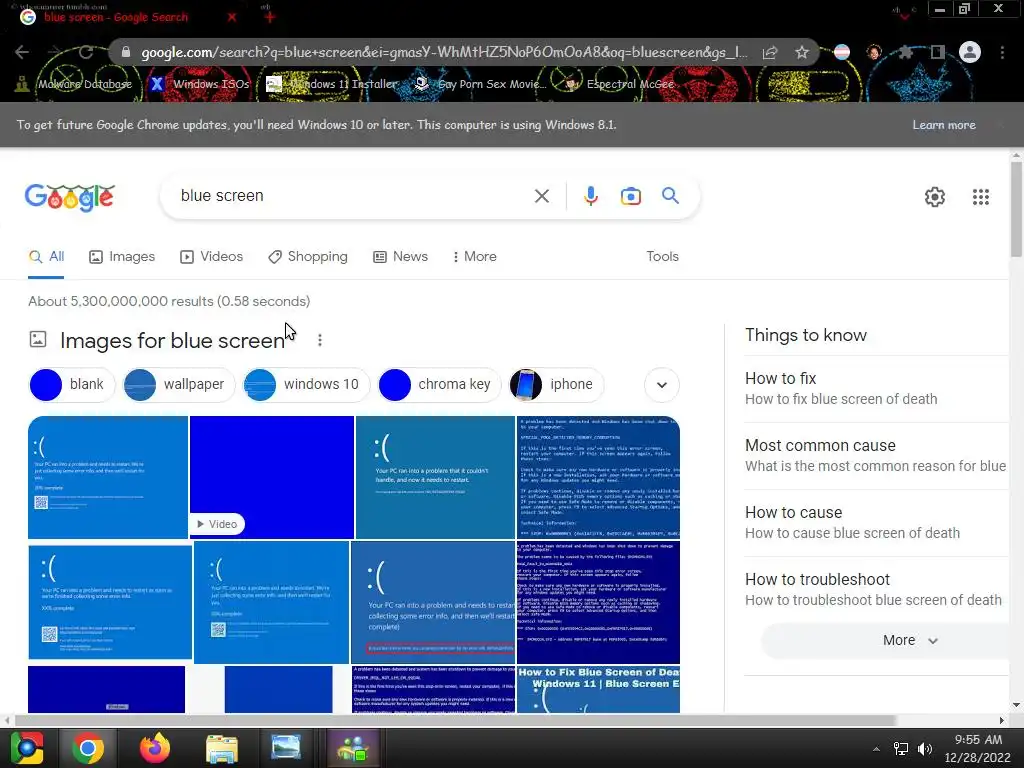Image resolution: width=1024 pixels, height=768 pixels.
Task: Select the windows 10 filter chip
Action: click(x=306, y=385)
